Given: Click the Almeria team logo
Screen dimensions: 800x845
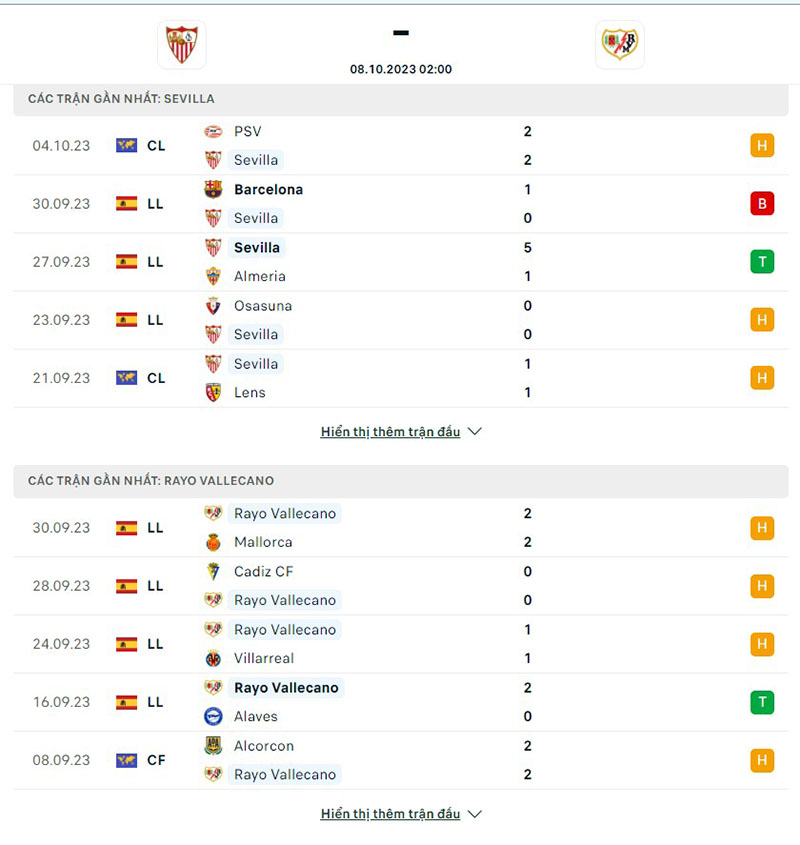Looking at the screenshot, I should (x=213, y=276).
